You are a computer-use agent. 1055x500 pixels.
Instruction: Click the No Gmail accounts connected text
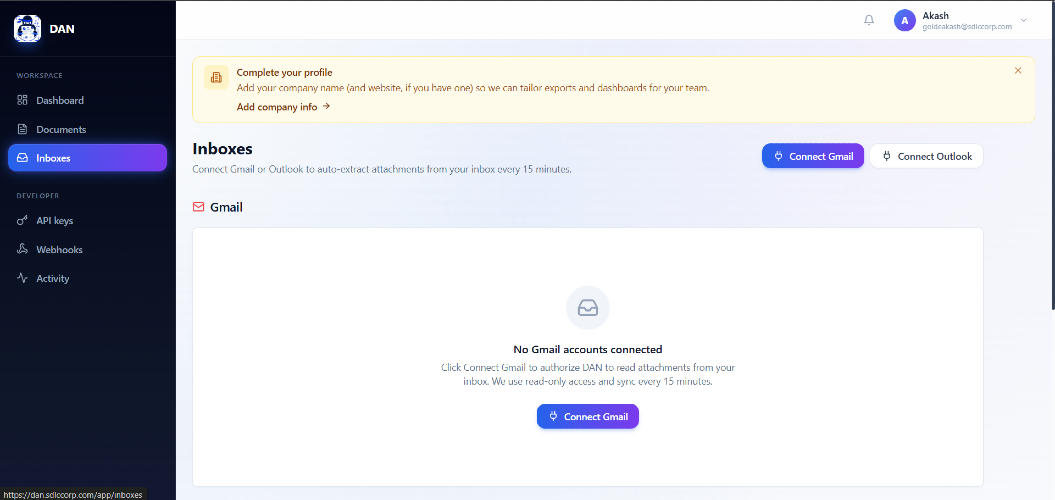click(x=588, y=349)
